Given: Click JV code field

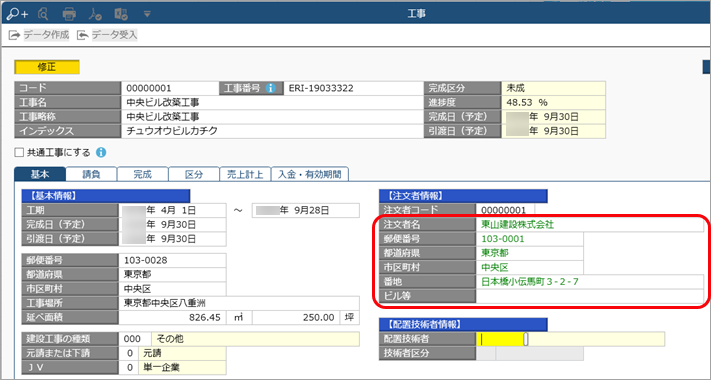Looking at the screenshot, I should [129, 367].
